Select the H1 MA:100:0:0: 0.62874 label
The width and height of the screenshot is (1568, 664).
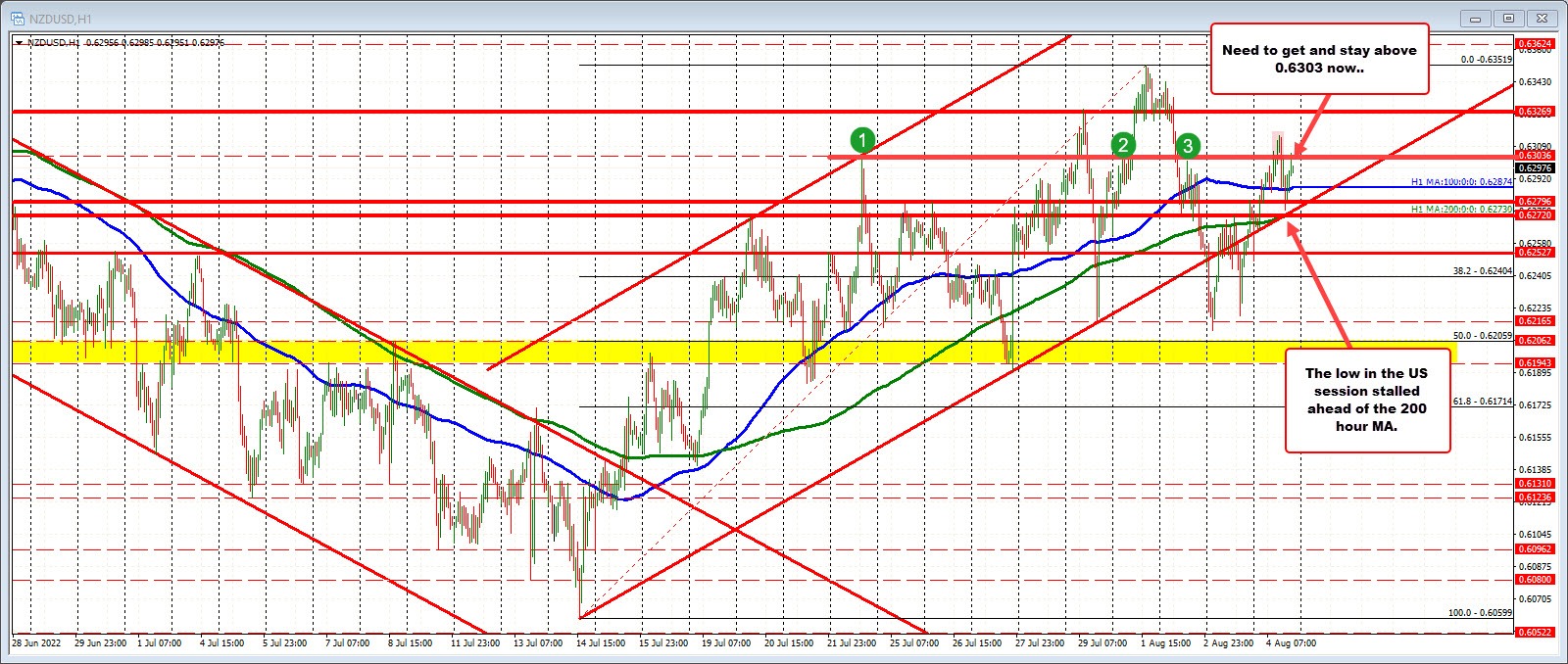click(x=1461, y=182)
